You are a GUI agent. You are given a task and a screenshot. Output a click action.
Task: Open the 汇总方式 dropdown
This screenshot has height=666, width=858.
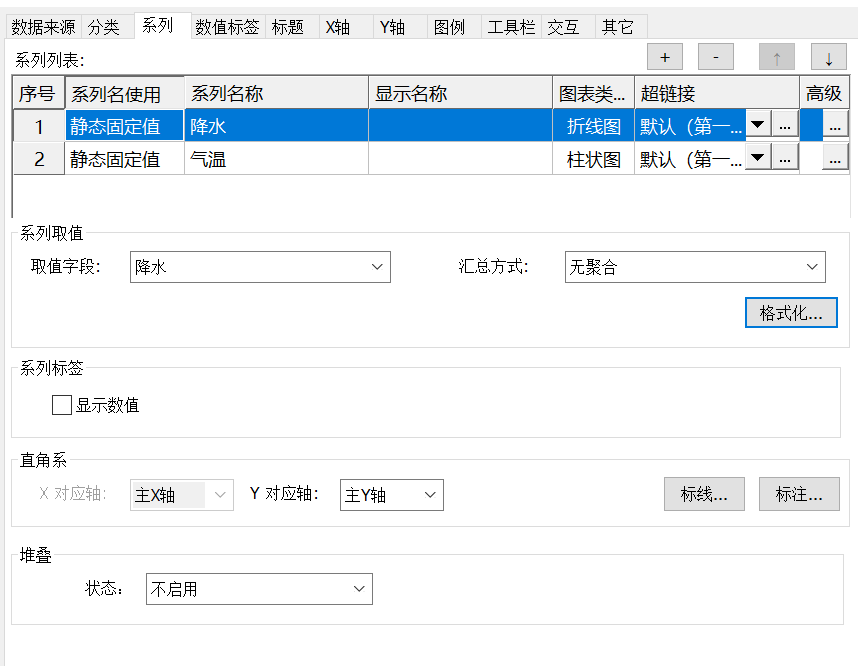click(x=812, y=267)
